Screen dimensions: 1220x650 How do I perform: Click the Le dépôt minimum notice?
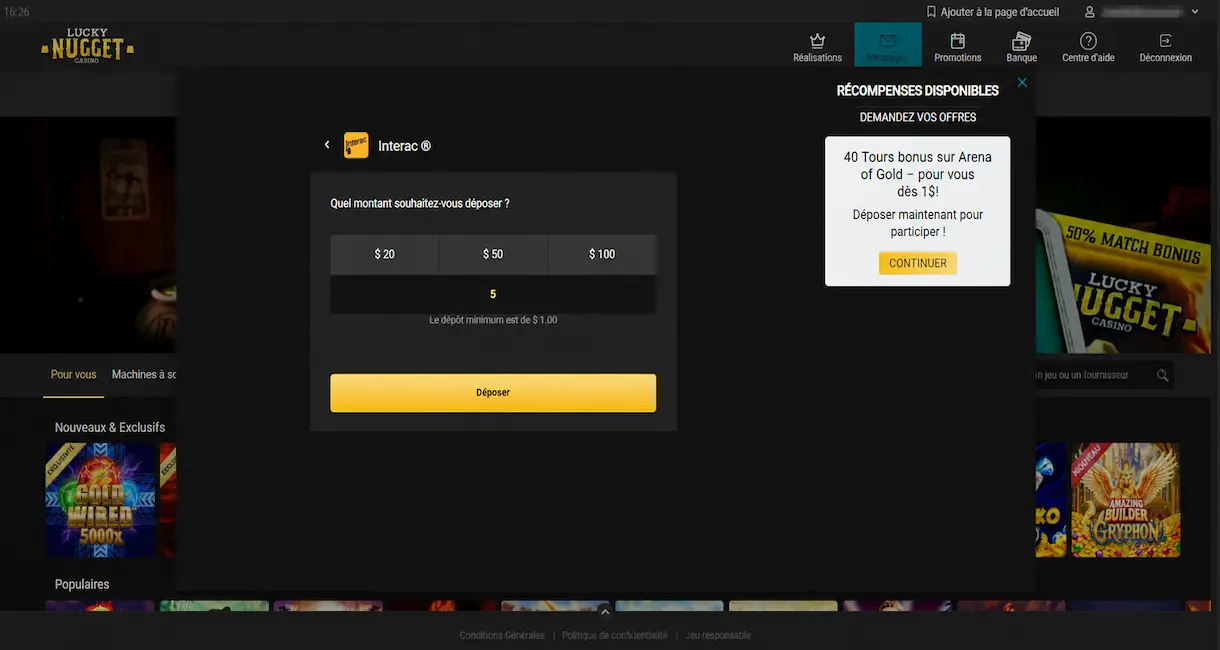tap(493, 320)
